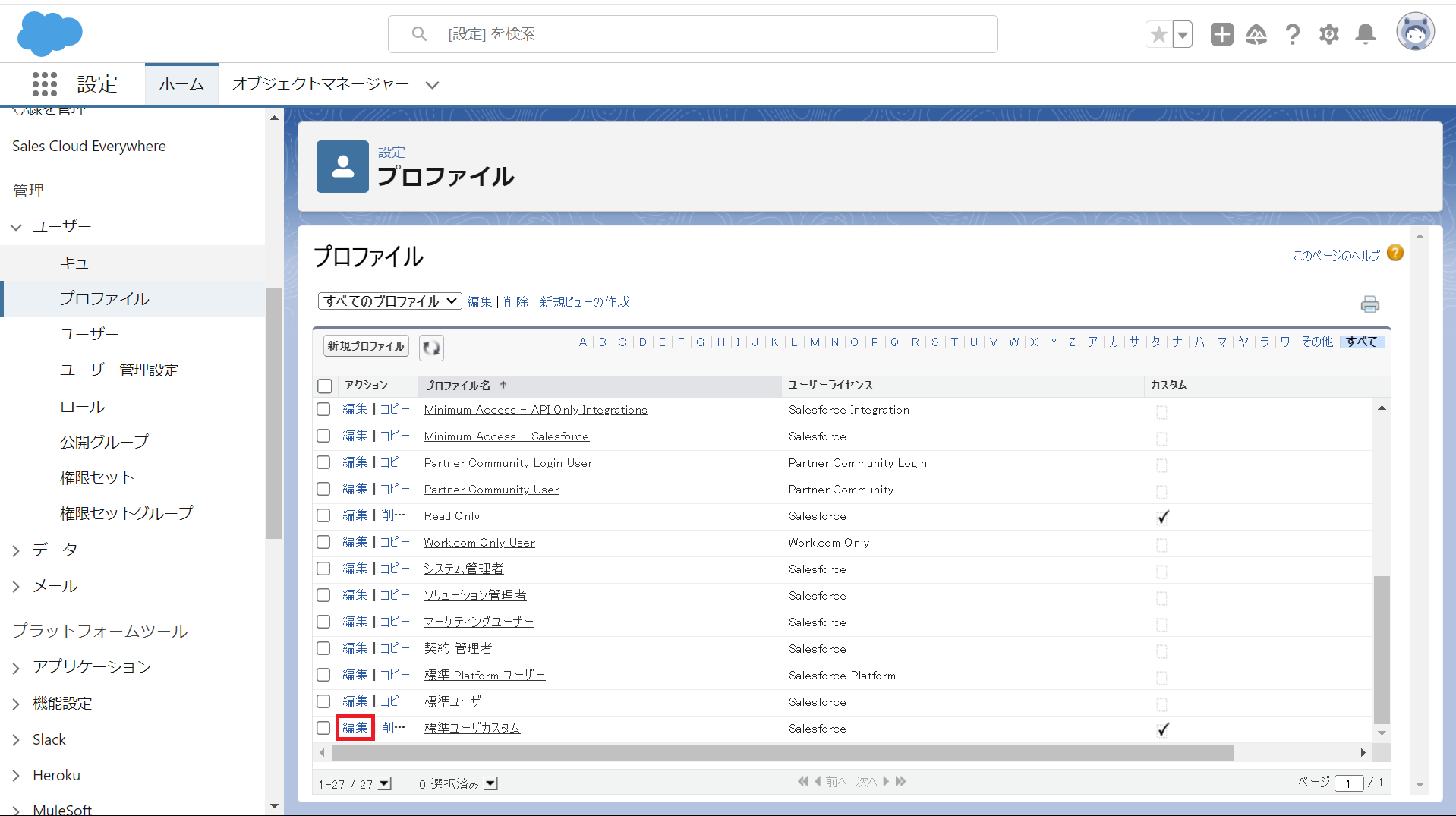Click sidebar scroll up arrow
The image size is (1456, 816).
(274, 118)
